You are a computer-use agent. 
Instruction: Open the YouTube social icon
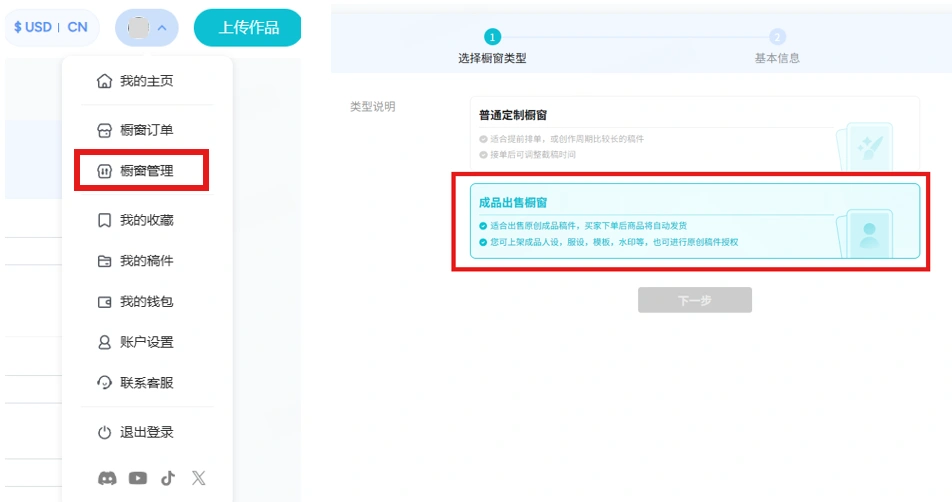138,478
